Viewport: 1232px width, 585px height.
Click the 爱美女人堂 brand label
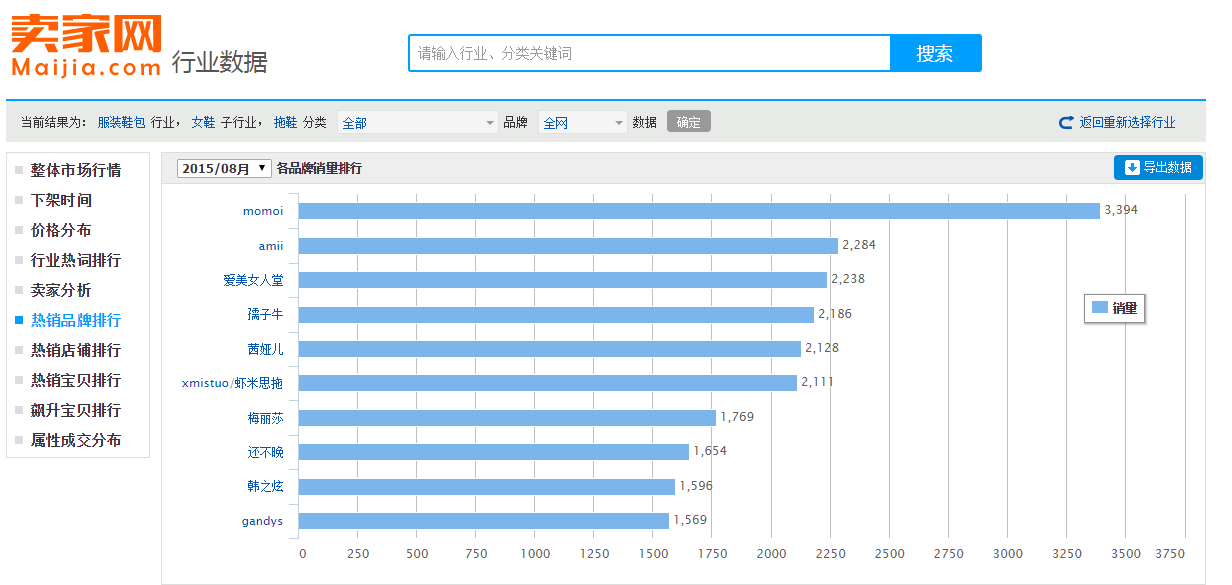tap(253, 280)
